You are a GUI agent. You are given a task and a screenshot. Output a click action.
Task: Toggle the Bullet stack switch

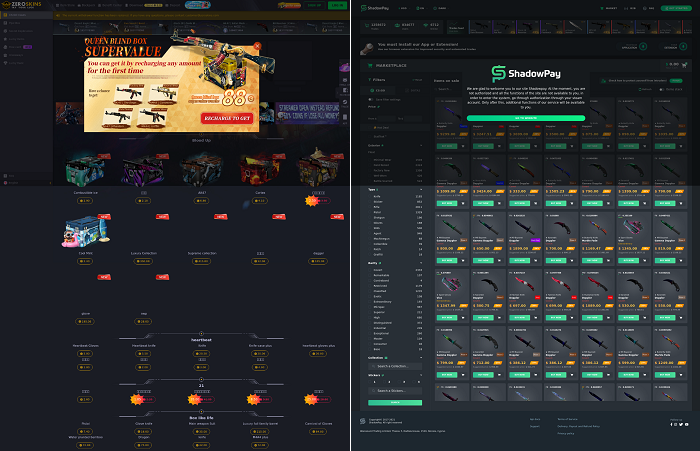[x=662, y=89]
